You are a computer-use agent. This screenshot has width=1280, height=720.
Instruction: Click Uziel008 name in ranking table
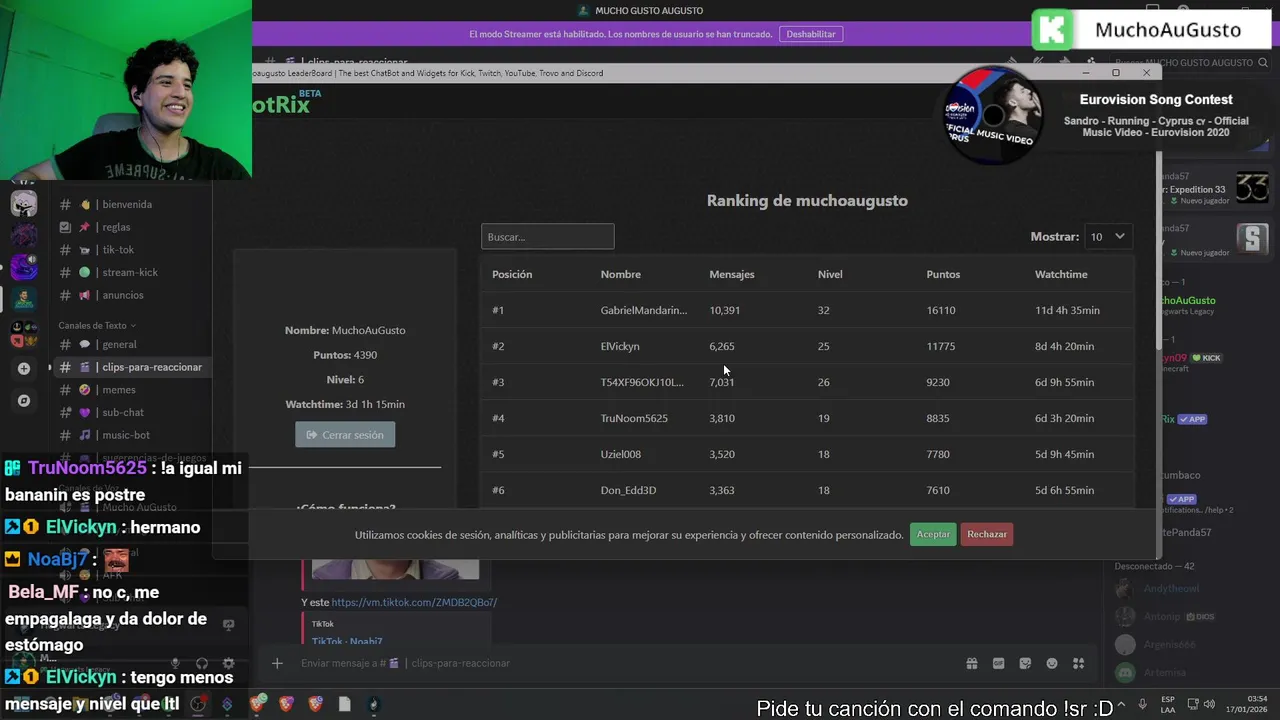[621, 454]
